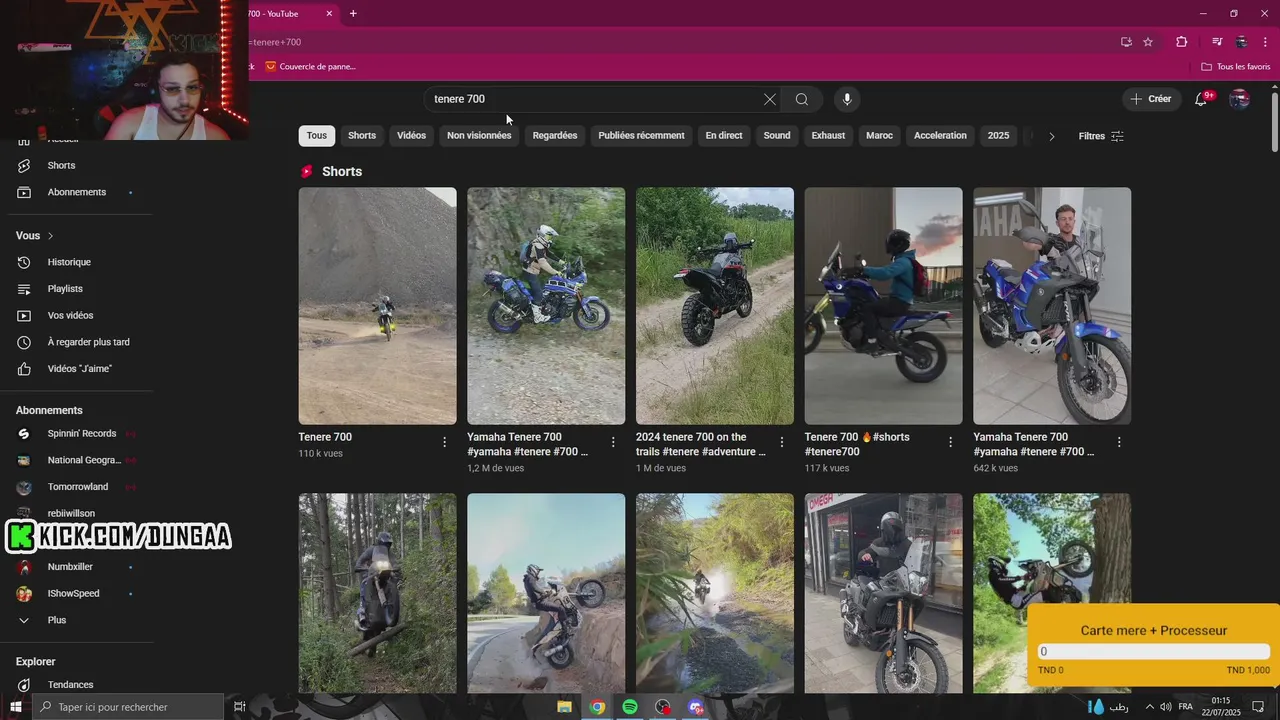Open options for 1,2 M de vues short
The width and height of the screenshot is (1280, 720).
pos(613,441)
